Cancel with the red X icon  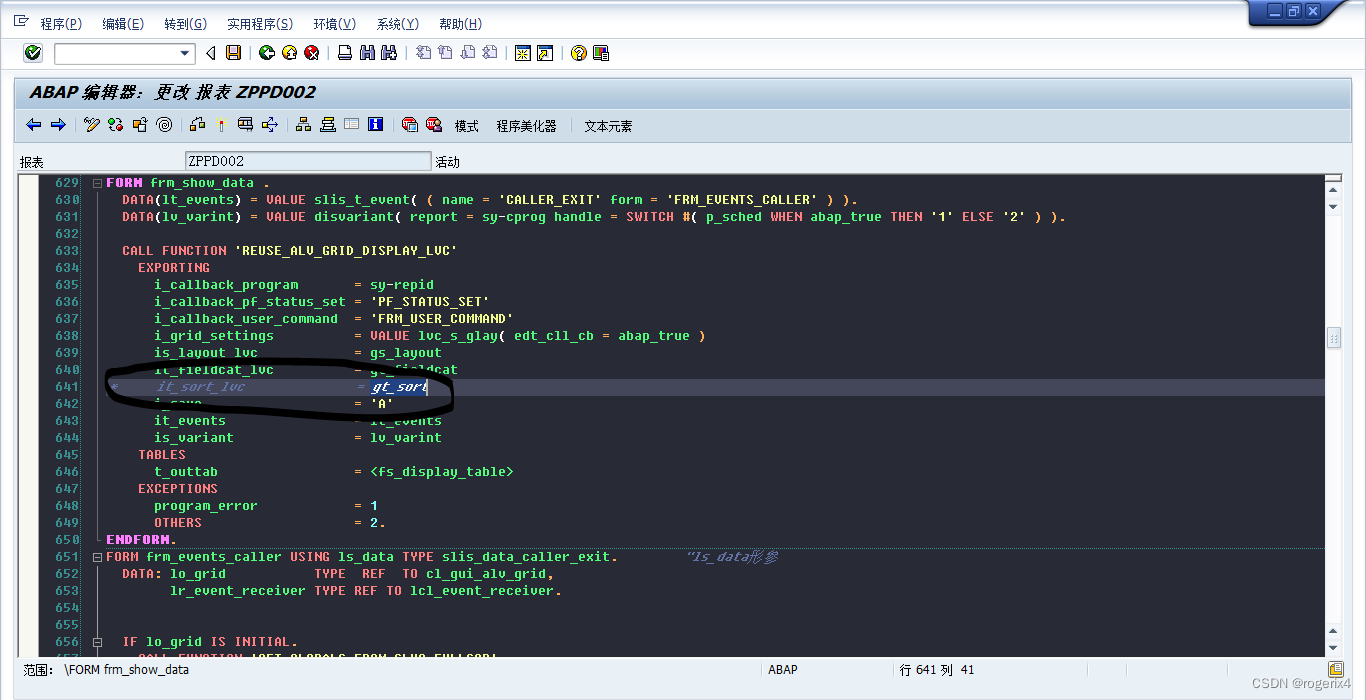click(x=311, y=52)
